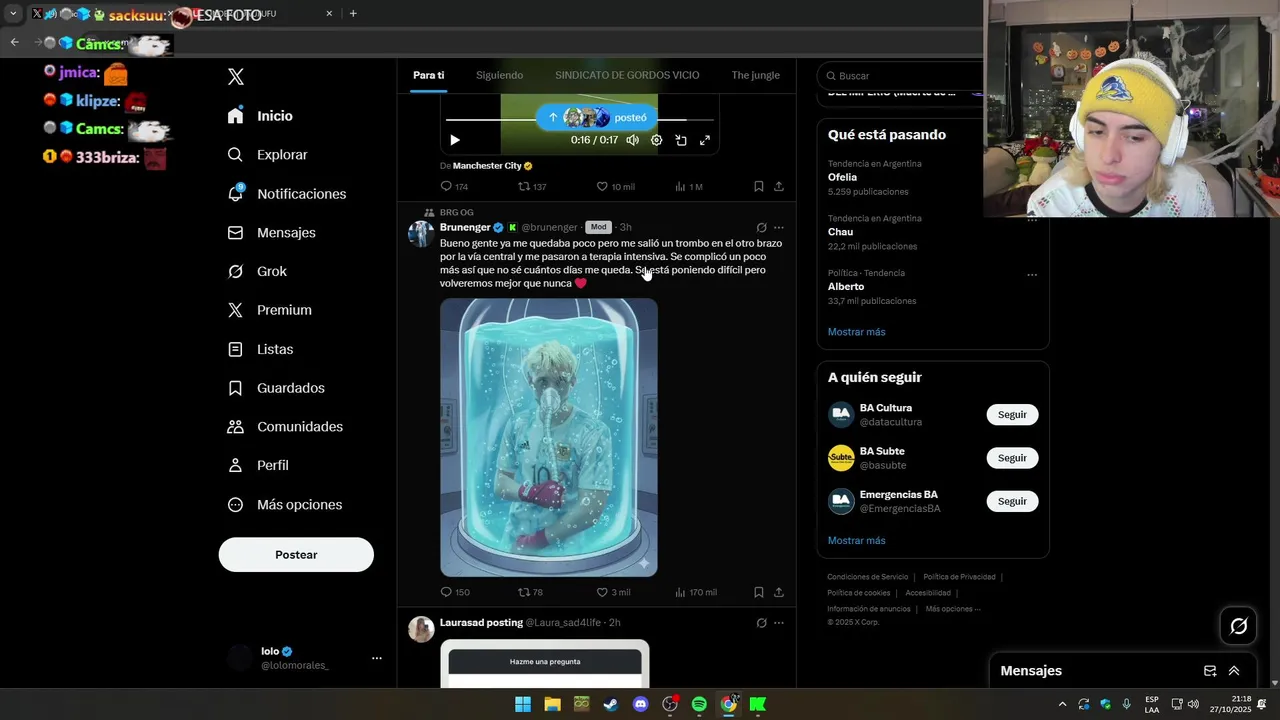Compose new message in Mensajes drawer
Screen dimensions: 1280x720
[x=1210, y=671]
